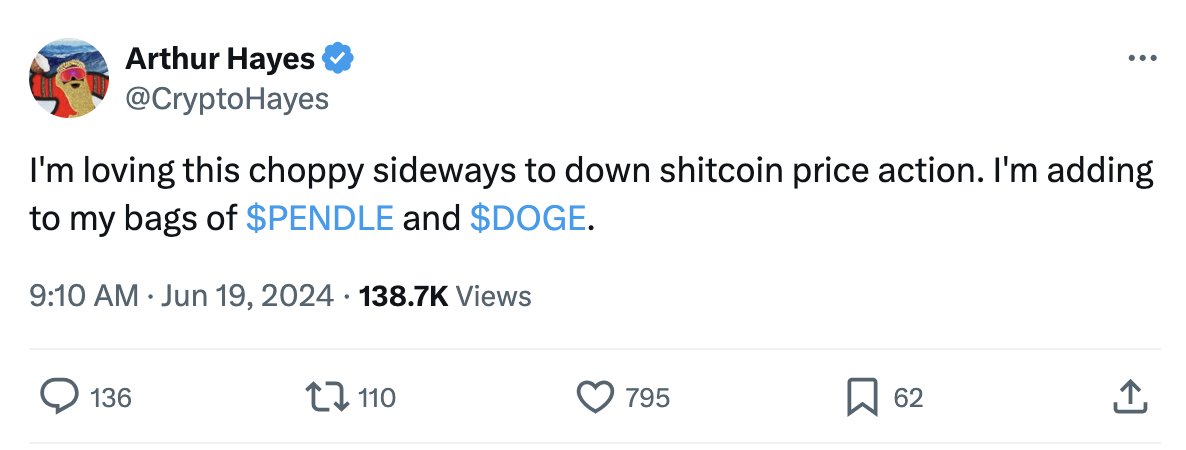Viewport: 1186px width, 450px height.
Task: Click the tweet body text
Action: click(x=590, y=171)
